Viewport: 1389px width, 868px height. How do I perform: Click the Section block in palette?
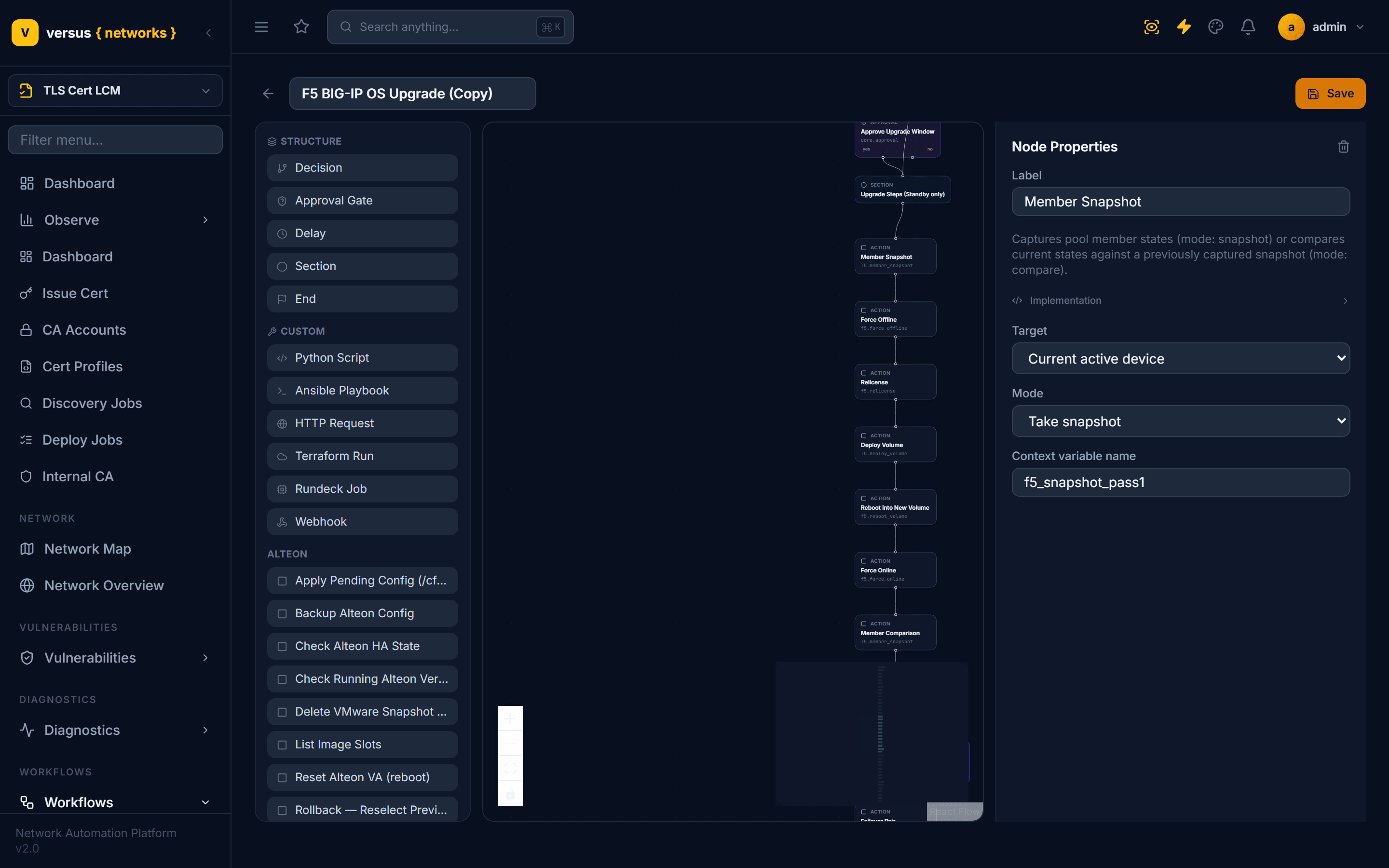[362, 266]
